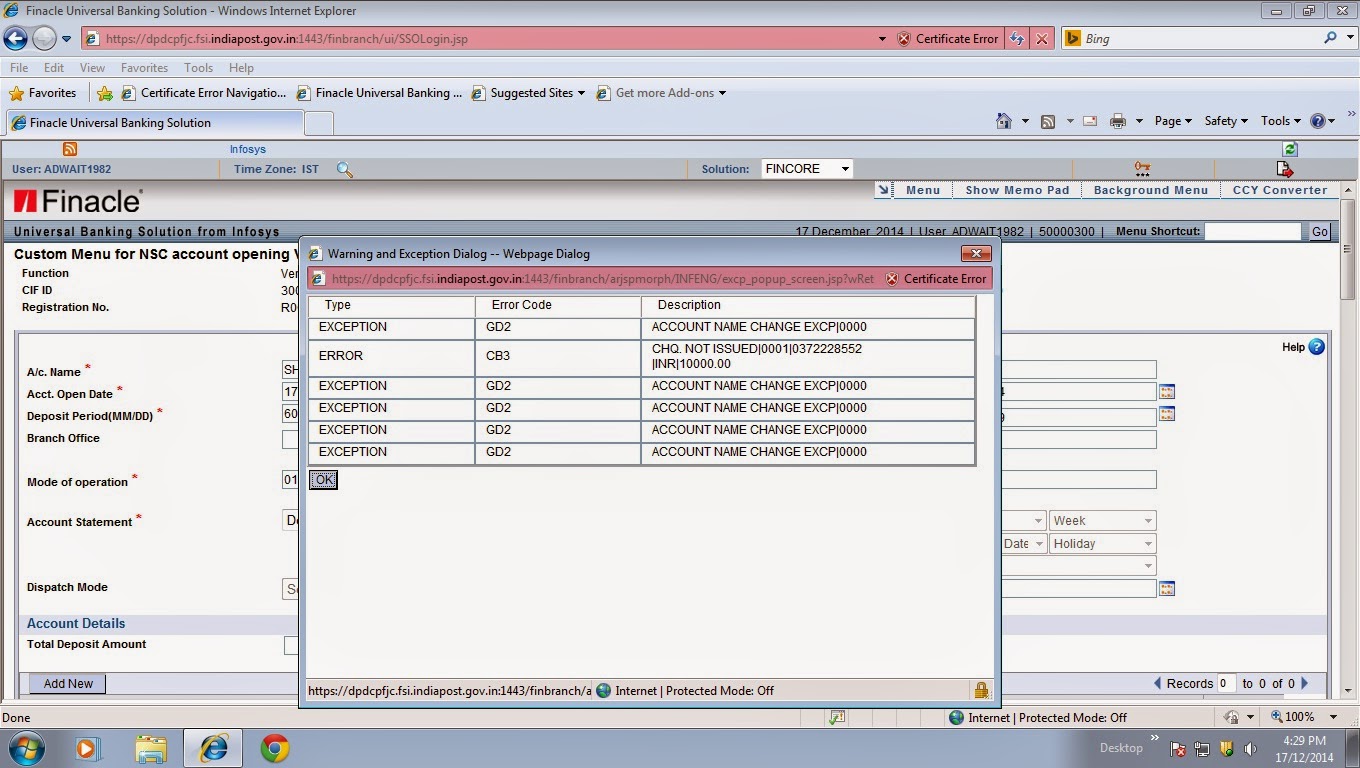This screenshot has height=768, width=1360.
Task: Click the OK button in exception dialog
Action: (323, 480)
